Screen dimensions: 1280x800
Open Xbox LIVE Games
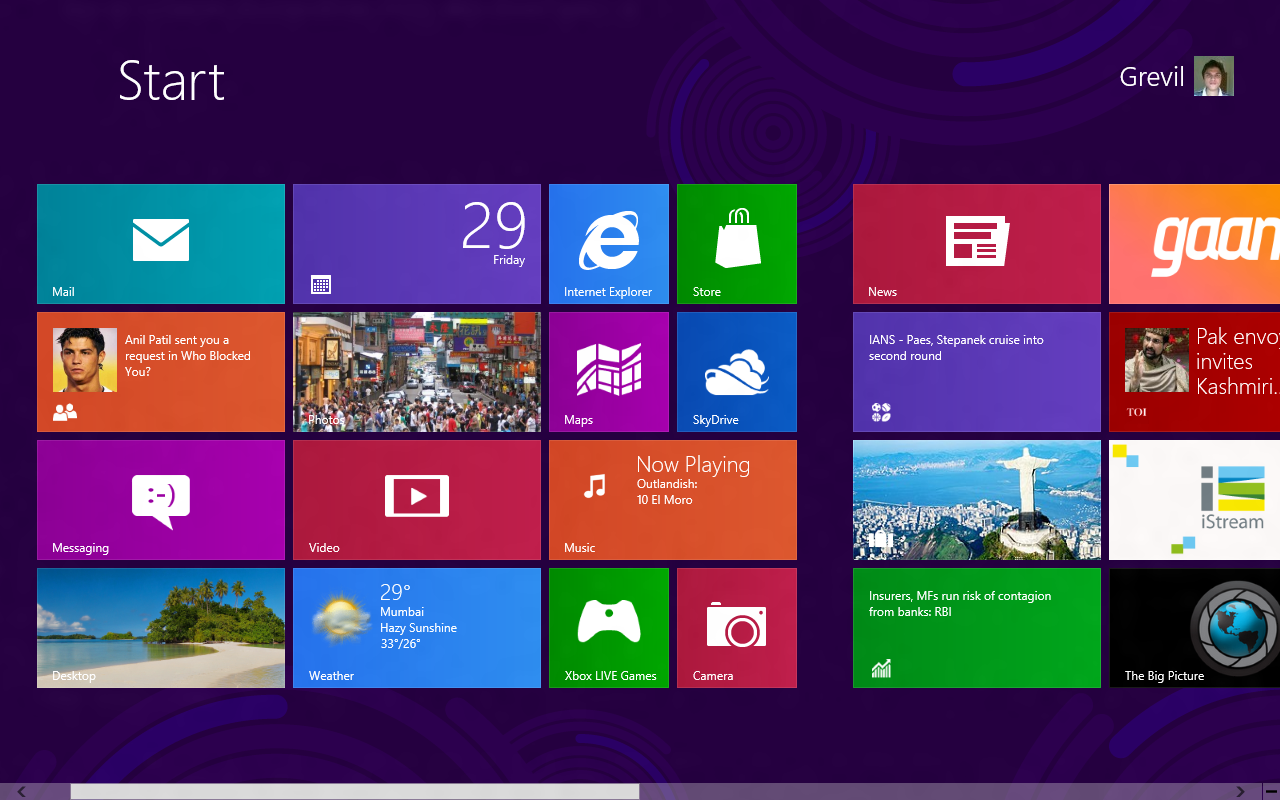click(x=608, y=627)
